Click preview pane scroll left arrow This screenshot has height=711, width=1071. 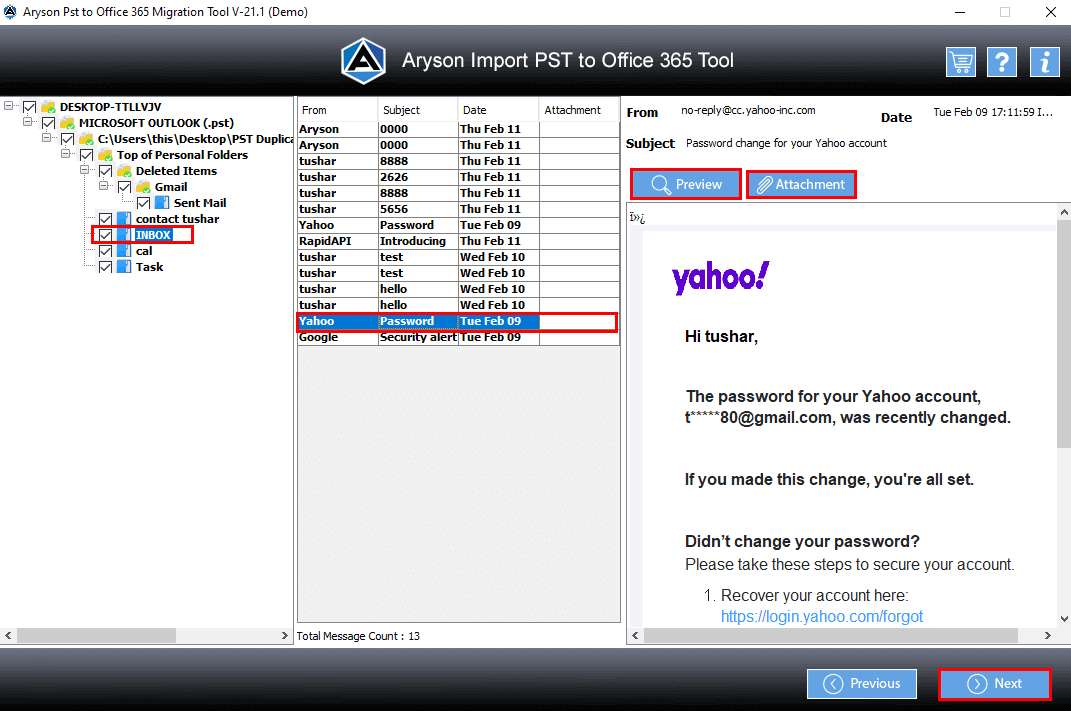click(x=635, y=635)
